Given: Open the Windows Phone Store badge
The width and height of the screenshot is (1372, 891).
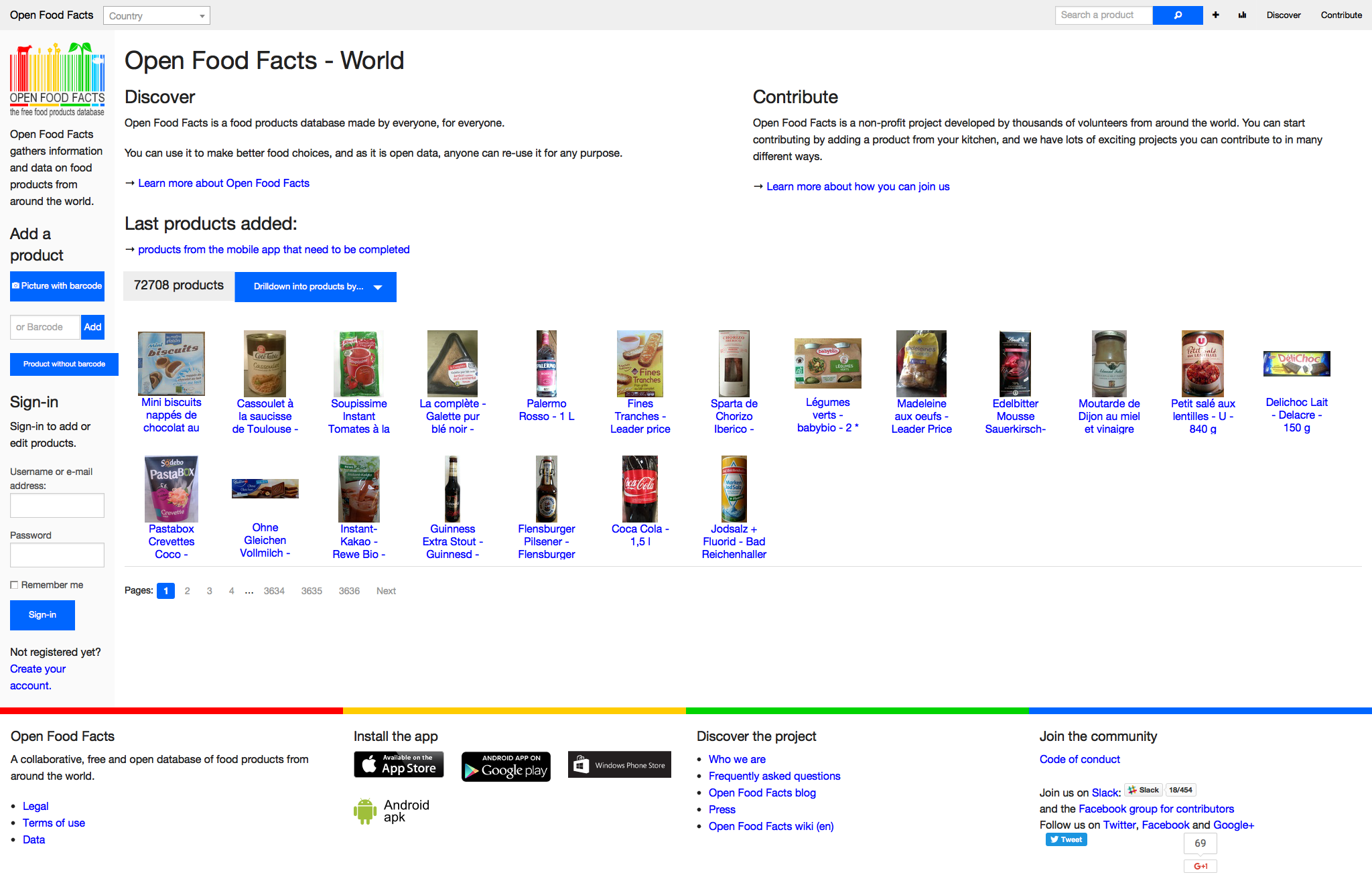Looking at the screenshot, I should pyautogui.click(x=620, y=764).
